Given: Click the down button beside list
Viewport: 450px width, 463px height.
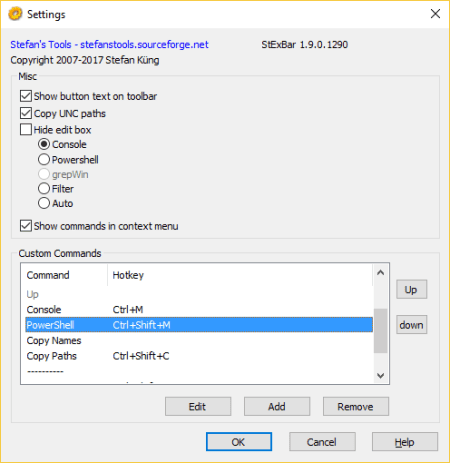Looking at the screenshot, I should (x=411, y=325).
